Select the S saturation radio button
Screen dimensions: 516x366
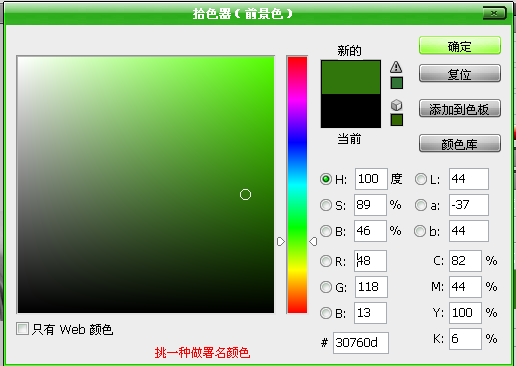click(x=326, y=205)
